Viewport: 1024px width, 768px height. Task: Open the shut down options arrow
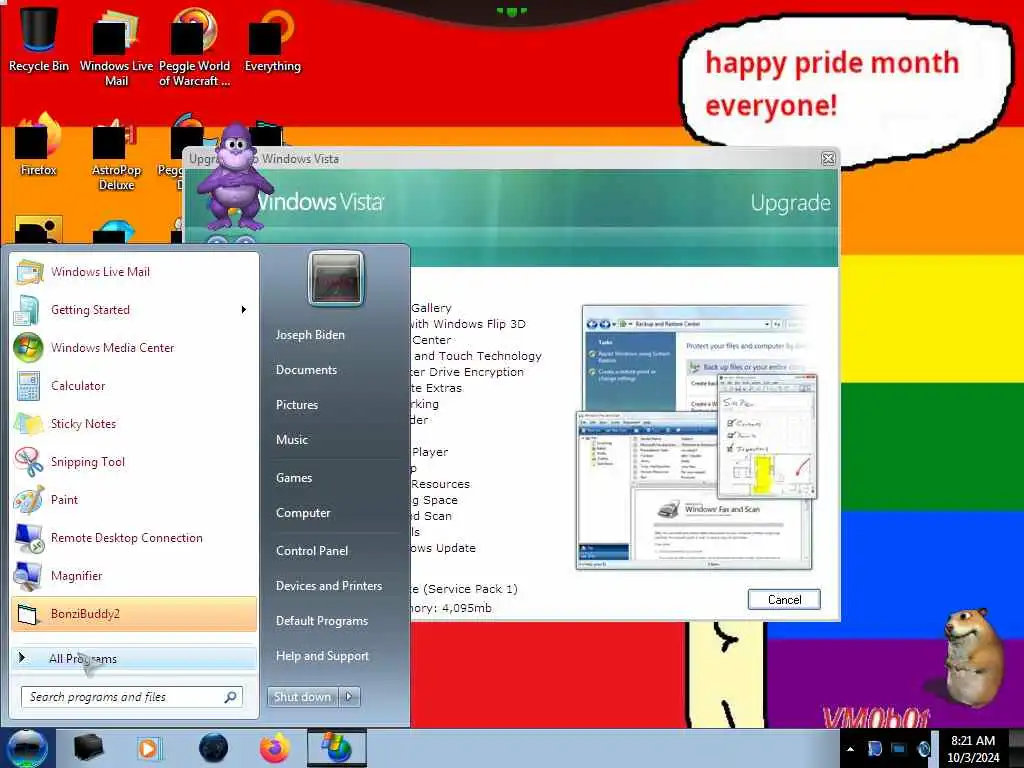pyautogui.click(x=349, y=697)
